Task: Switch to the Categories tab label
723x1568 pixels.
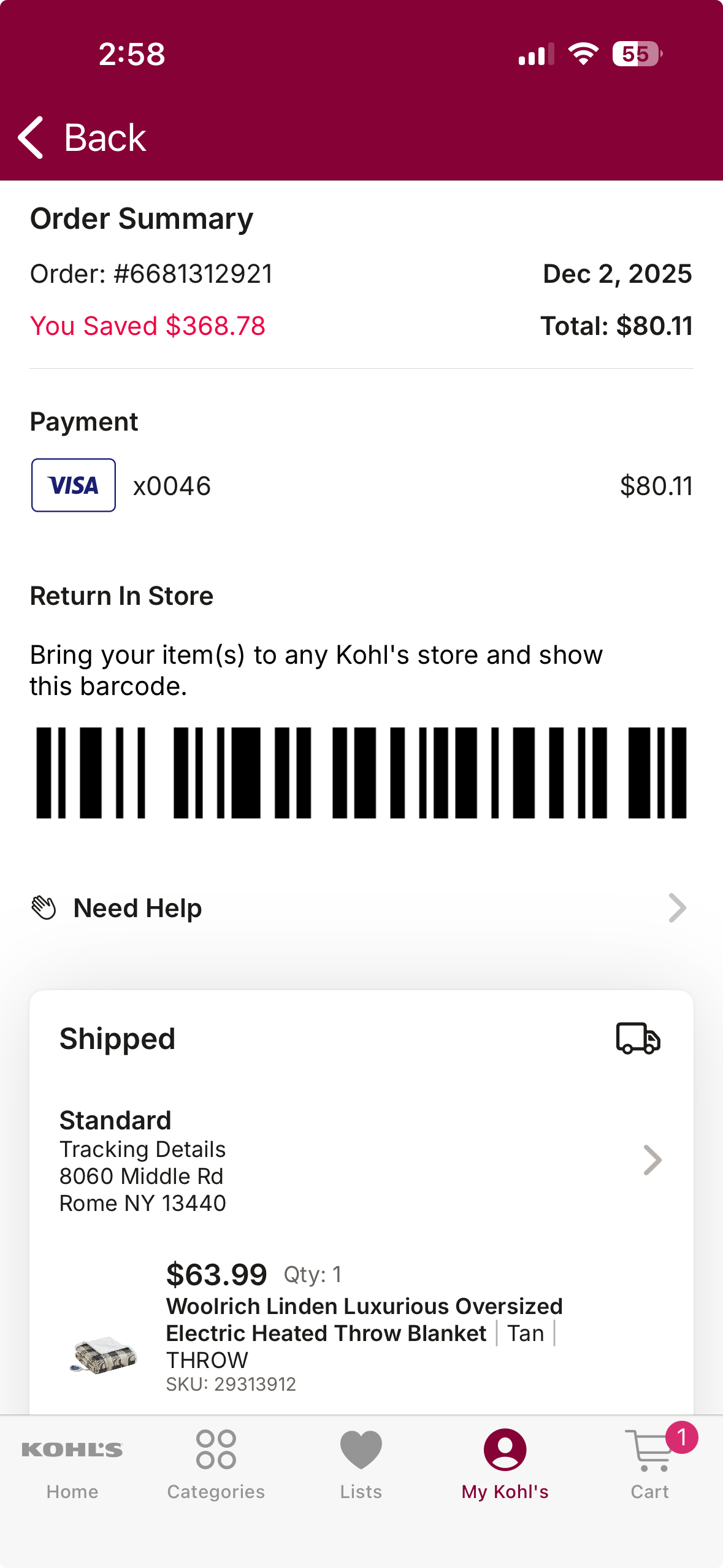Action: (216, 1491)
